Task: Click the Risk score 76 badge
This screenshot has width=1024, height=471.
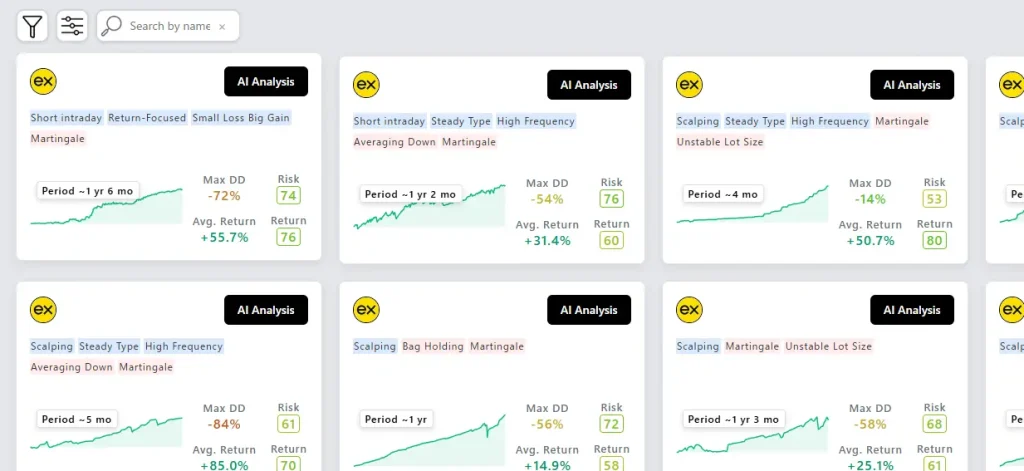Action: pyautogui.click(x=611, y=200)
